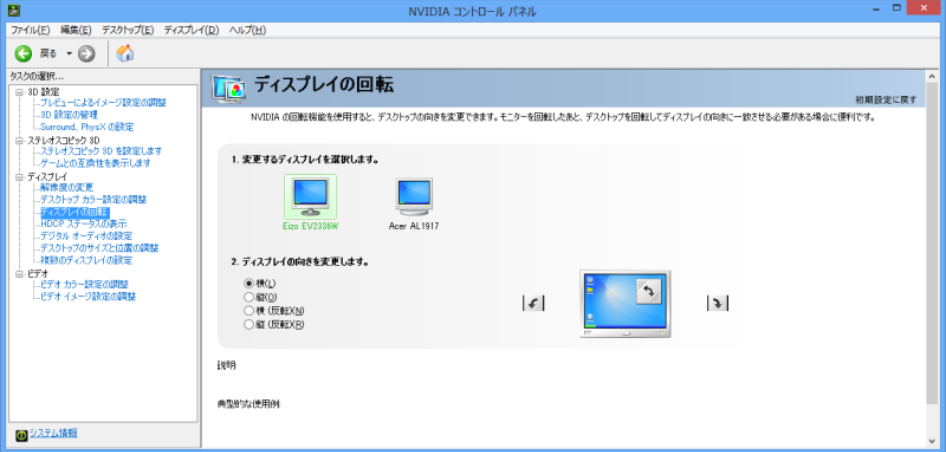The image size is (946, 452).
Task: Click the green Back arrow button
Action: tap(22, 53)
